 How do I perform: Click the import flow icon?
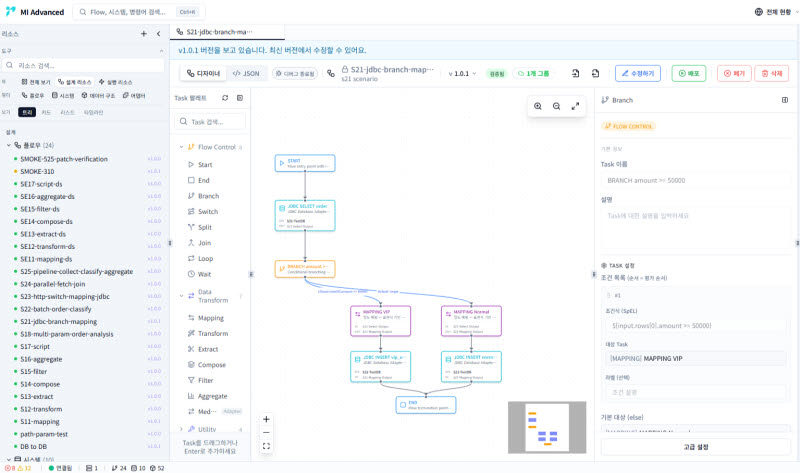coord(576,73)
